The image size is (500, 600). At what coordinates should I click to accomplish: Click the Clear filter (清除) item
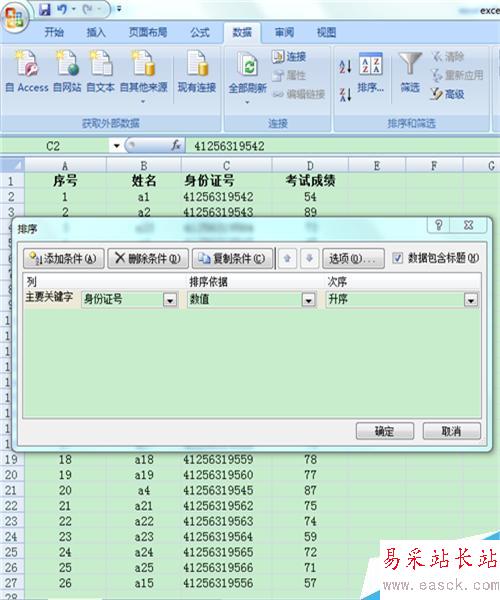pyautogui.click(x=447, y=57)
